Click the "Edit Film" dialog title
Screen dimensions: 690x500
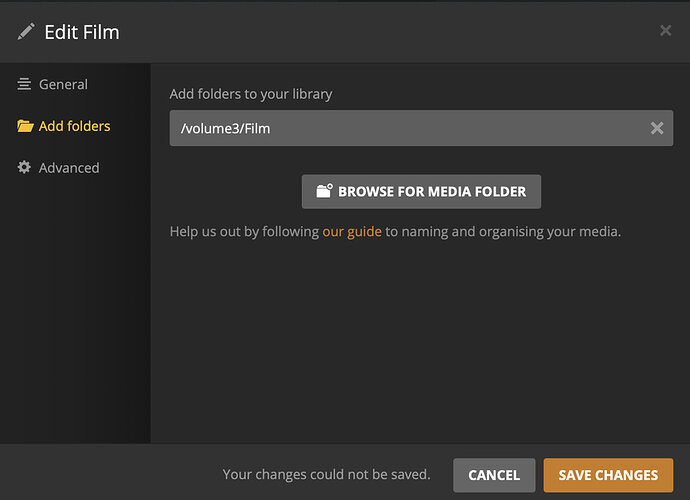(82, 32)
